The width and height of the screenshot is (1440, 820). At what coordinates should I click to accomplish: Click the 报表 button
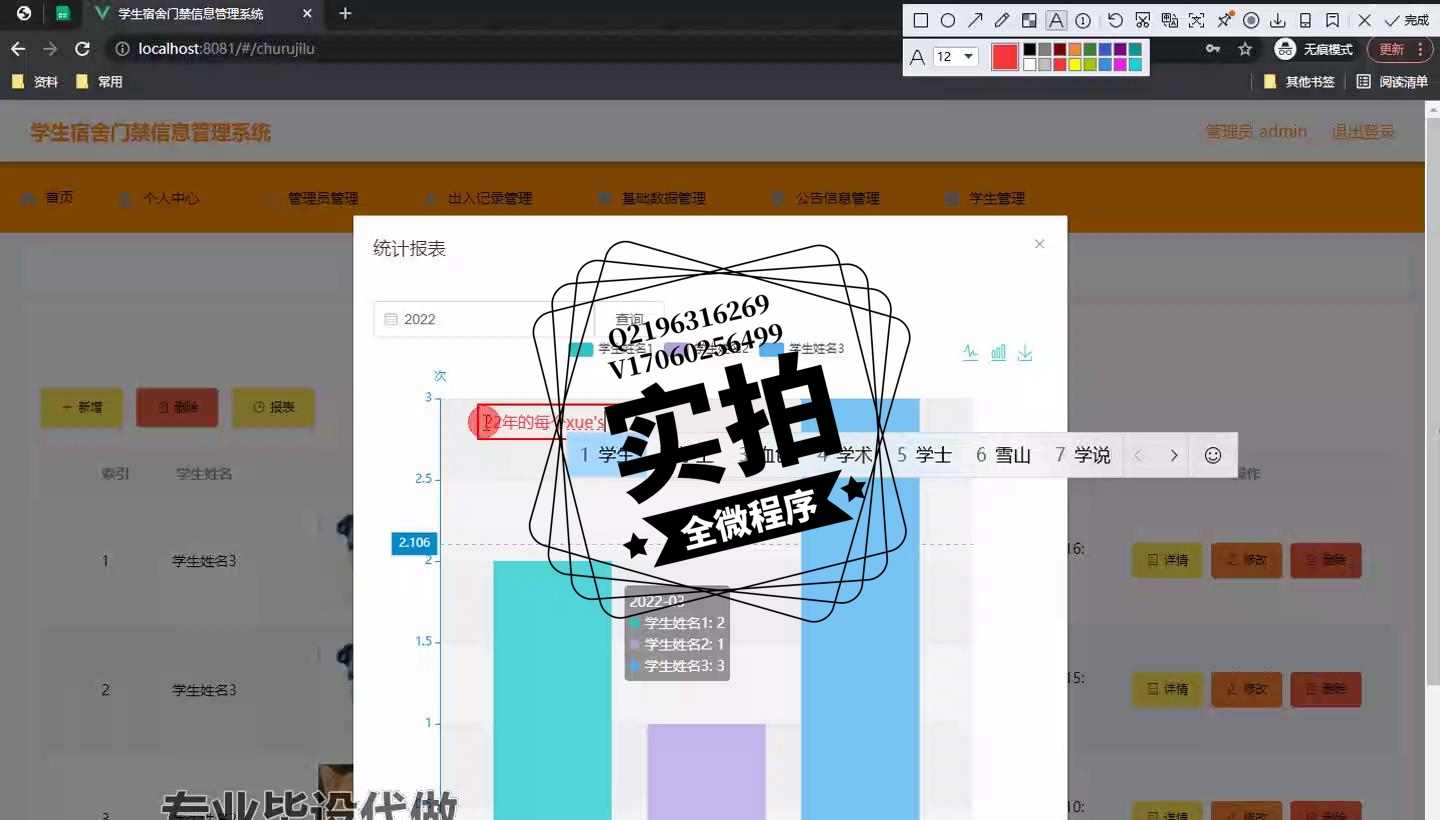coord(273,407)
